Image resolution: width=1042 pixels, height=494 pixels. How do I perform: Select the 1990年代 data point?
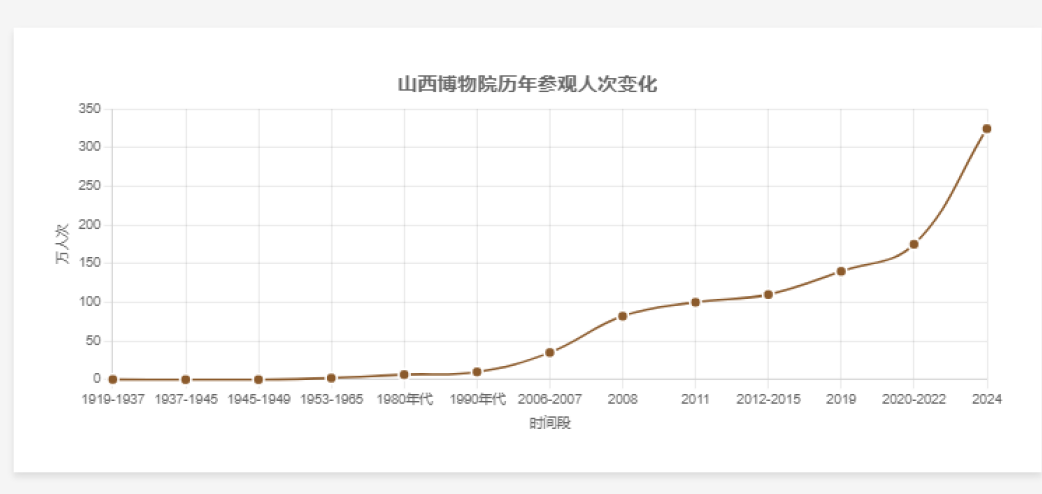click(x=477, y=372)
